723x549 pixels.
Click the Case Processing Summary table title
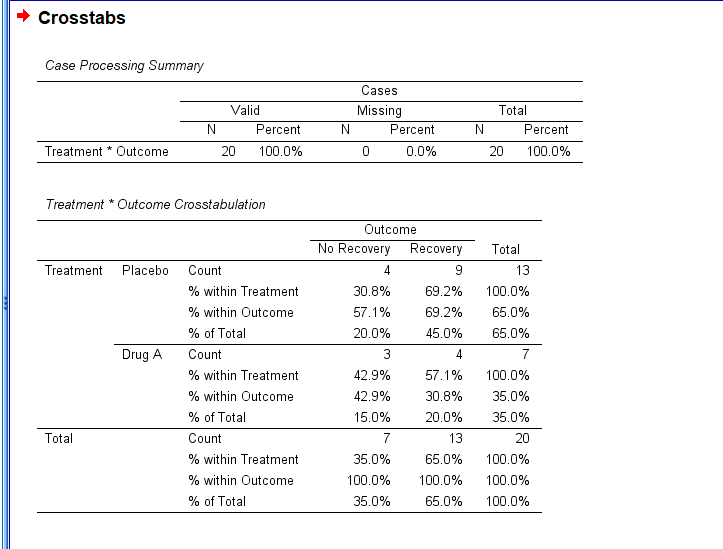(x=124, y=66)
